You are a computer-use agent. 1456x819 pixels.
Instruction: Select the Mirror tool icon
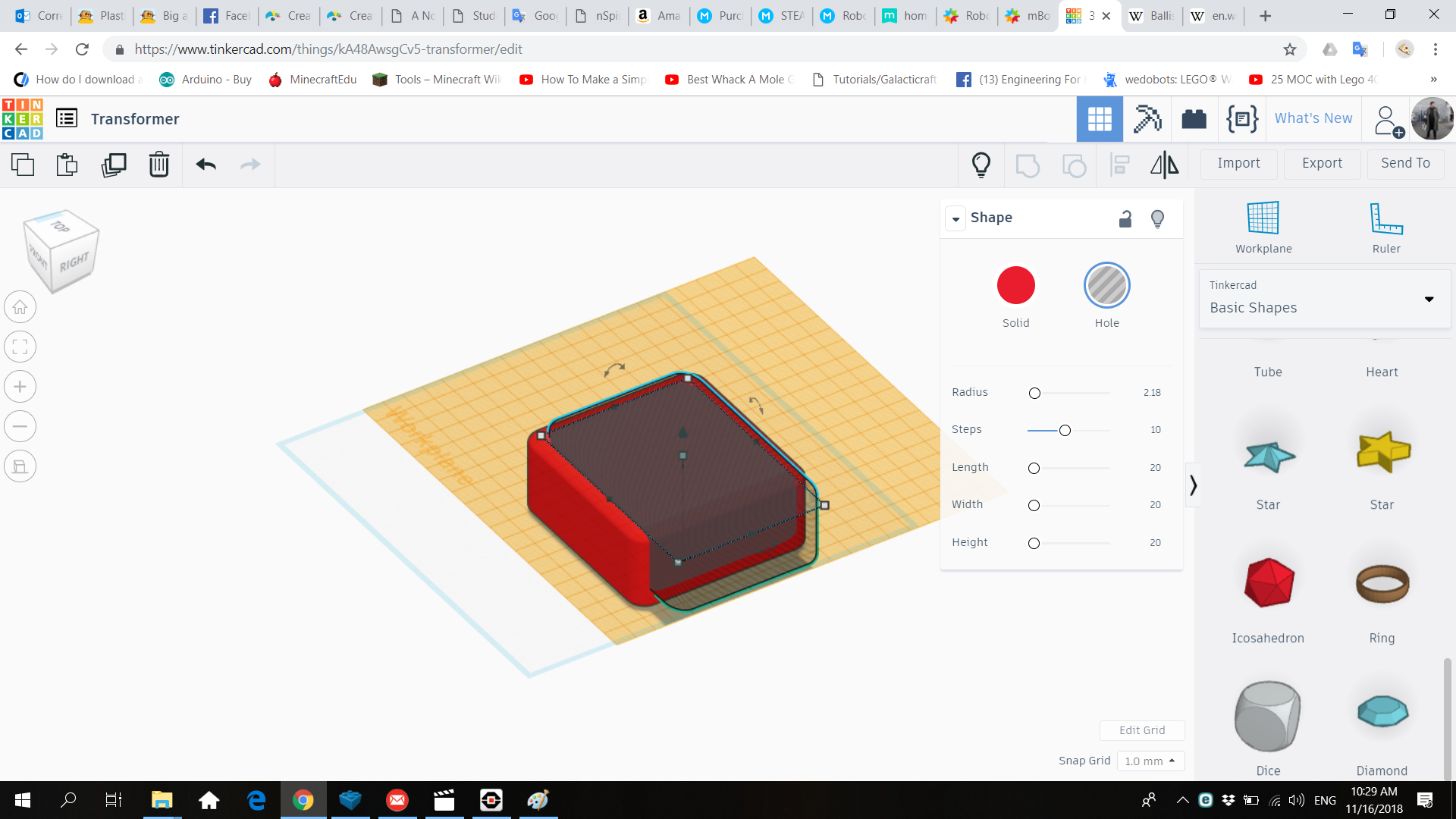pos(1164,163)
